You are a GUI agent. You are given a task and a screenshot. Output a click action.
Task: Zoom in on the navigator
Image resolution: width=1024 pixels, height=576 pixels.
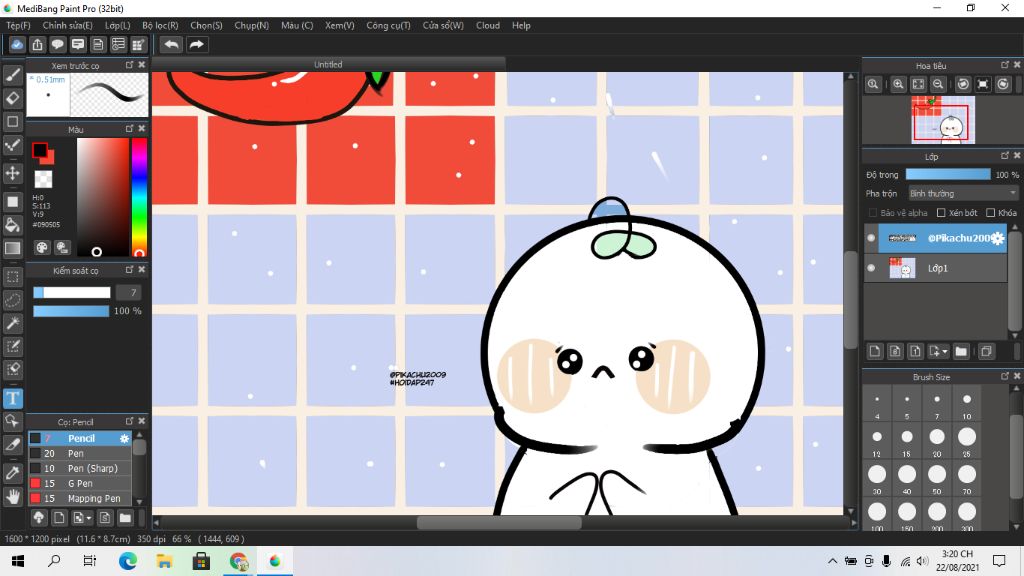899,84
